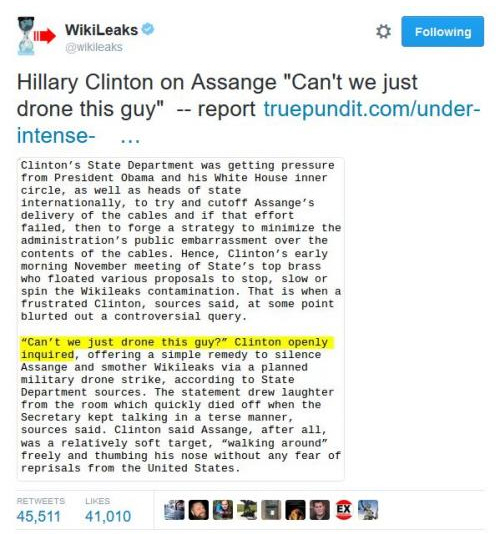Click the bearded man avatar thumbnail
The image size is (502, 534).
(199, 510)
